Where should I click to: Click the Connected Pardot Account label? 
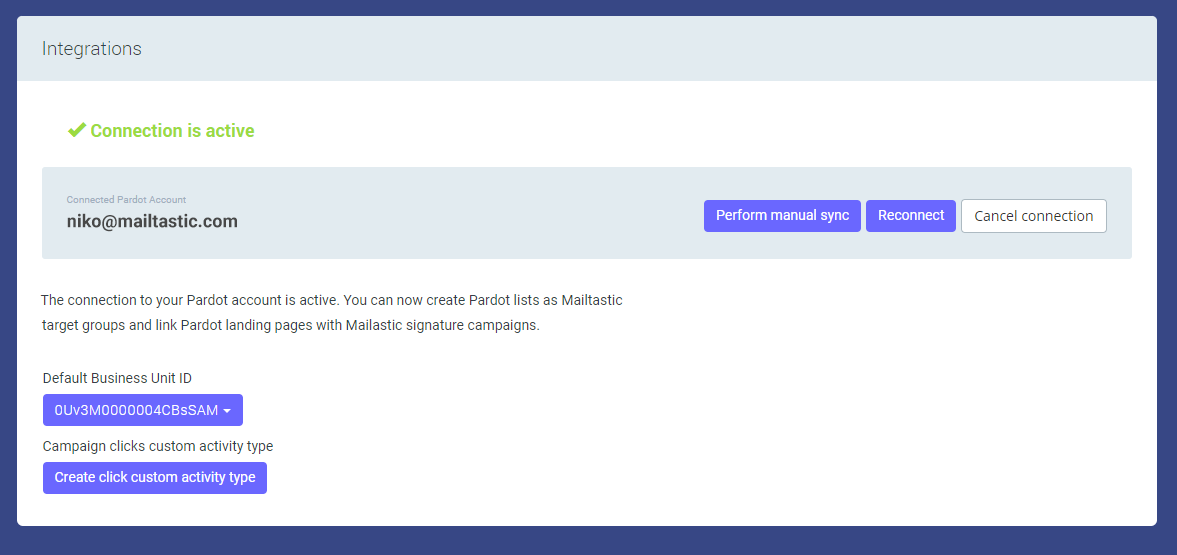pyautogui.click(x=126, y=200)
